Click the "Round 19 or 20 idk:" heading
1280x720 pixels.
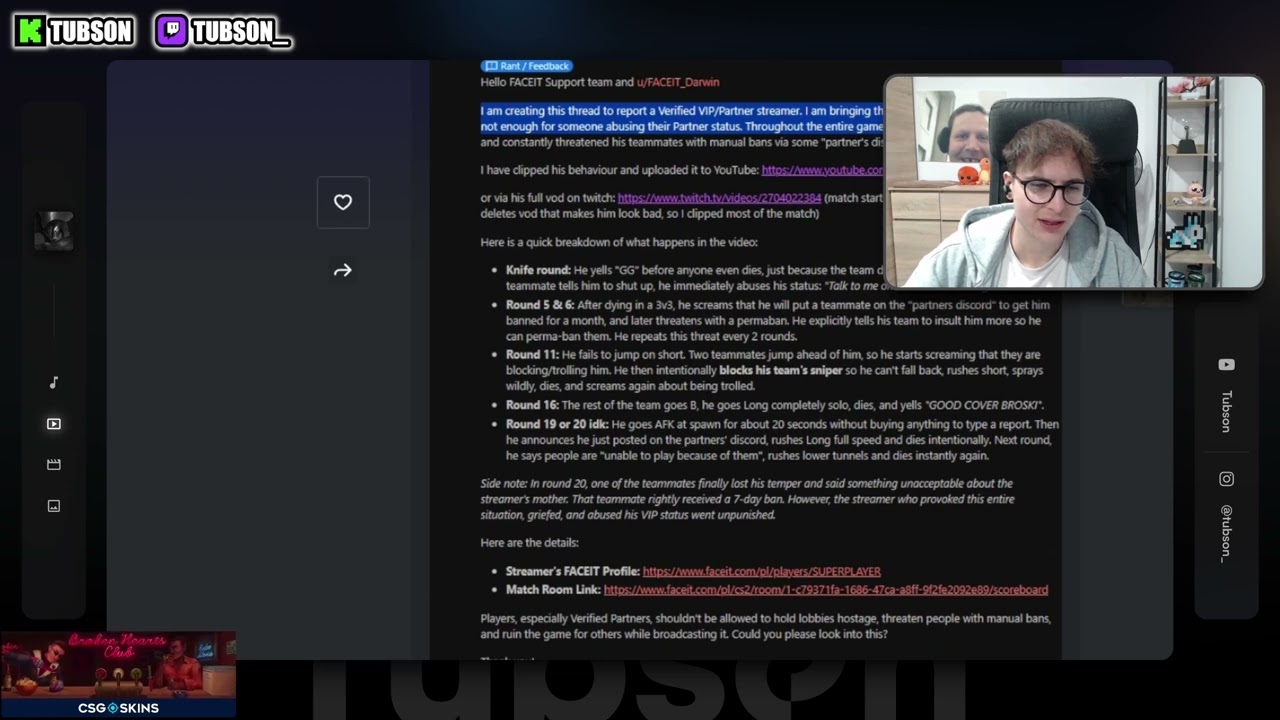point(557,424)
